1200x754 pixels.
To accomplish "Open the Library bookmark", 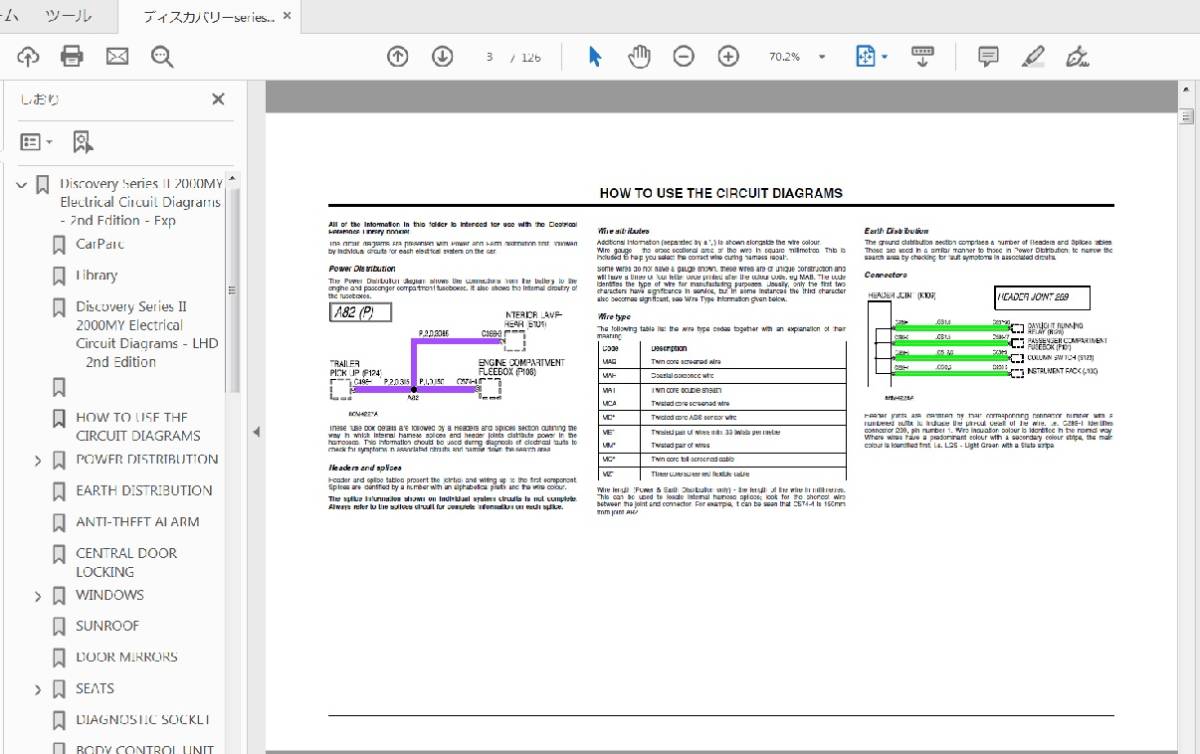I will pos(97,275).
